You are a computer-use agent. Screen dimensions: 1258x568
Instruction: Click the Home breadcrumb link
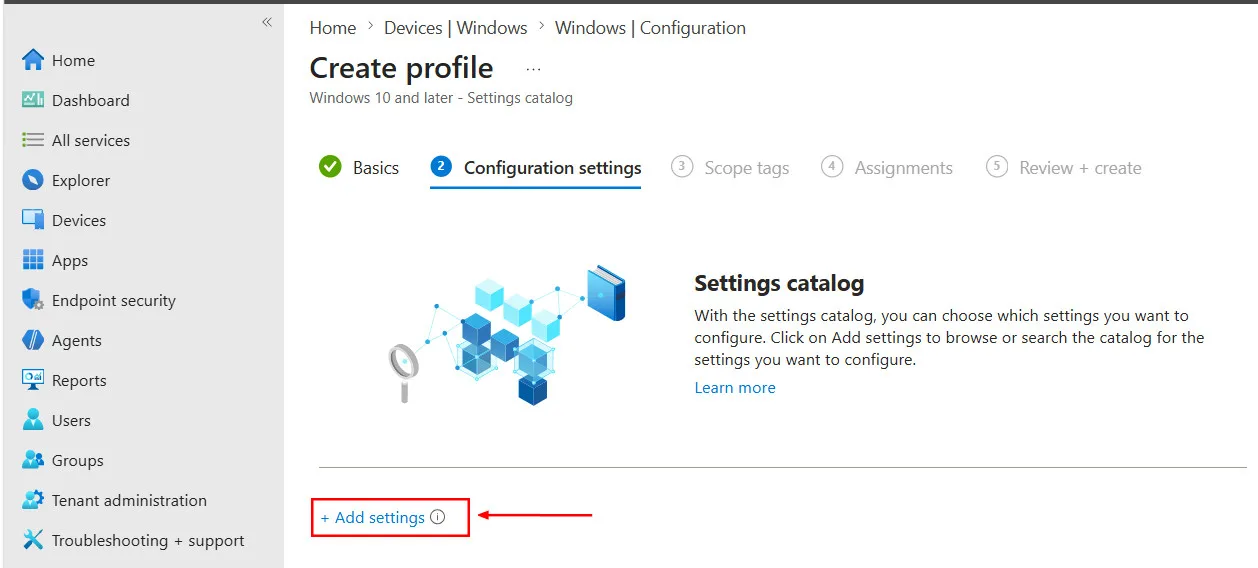click(332, 28)
